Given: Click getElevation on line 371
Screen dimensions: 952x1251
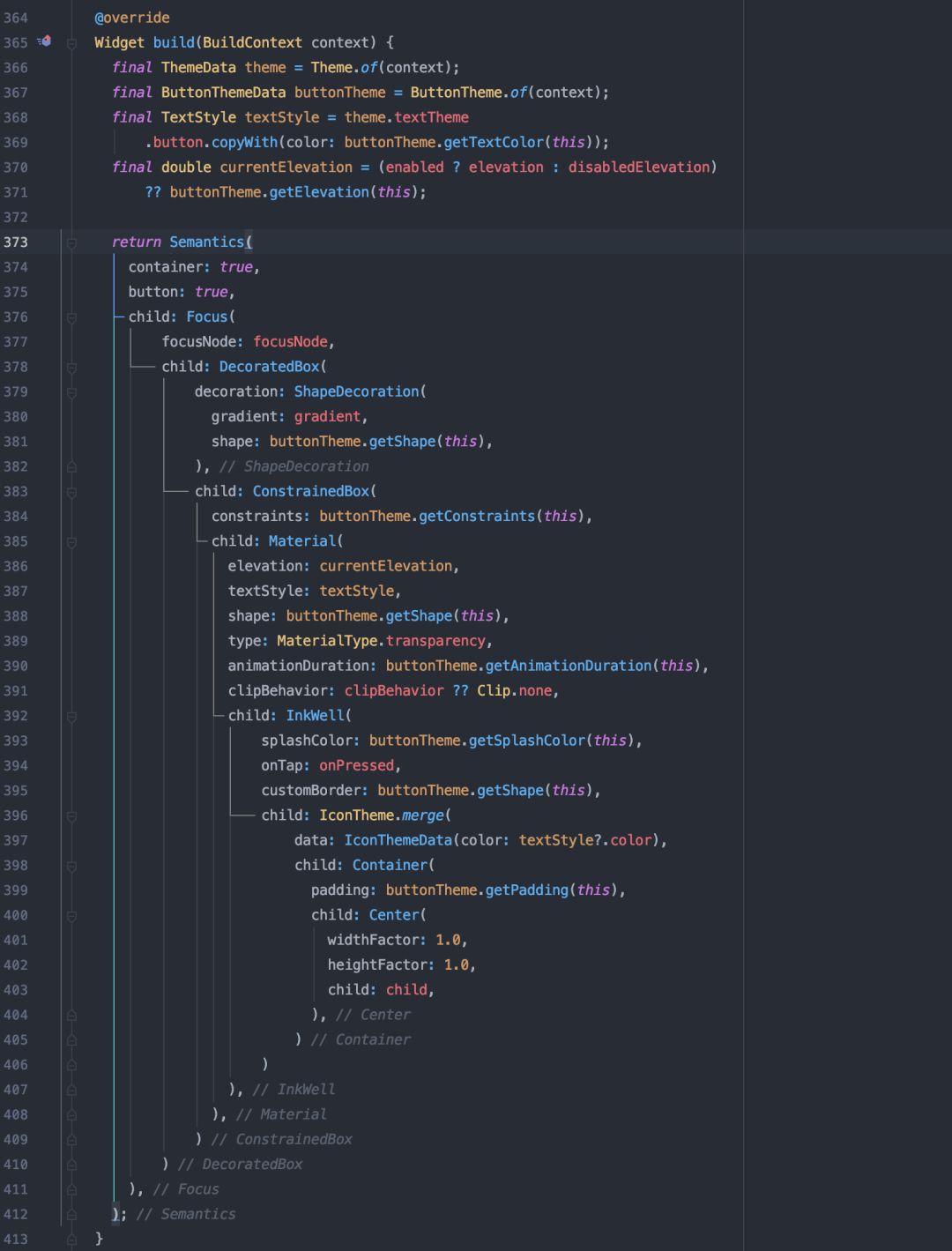Looking at the screenshot, I should (x=319, y=192).
